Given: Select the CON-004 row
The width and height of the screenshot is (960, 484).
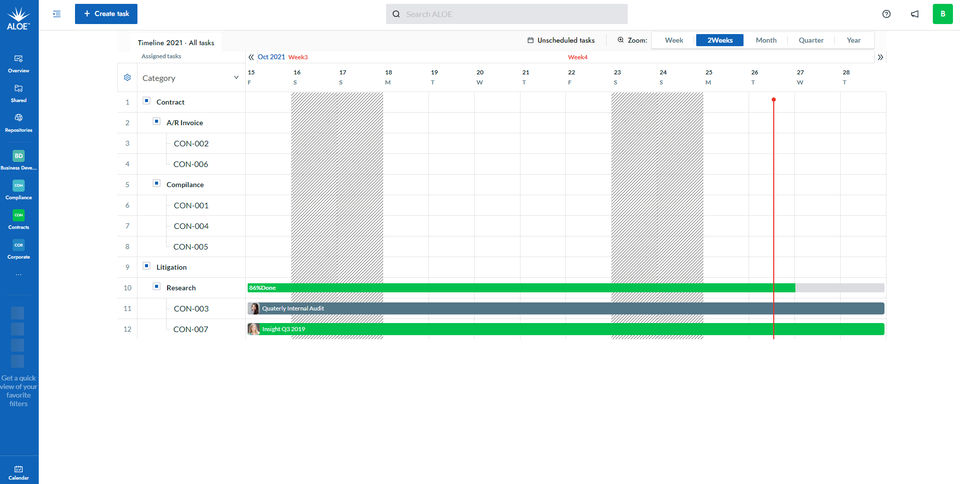Looking at the screenshot, I should 191,226.
